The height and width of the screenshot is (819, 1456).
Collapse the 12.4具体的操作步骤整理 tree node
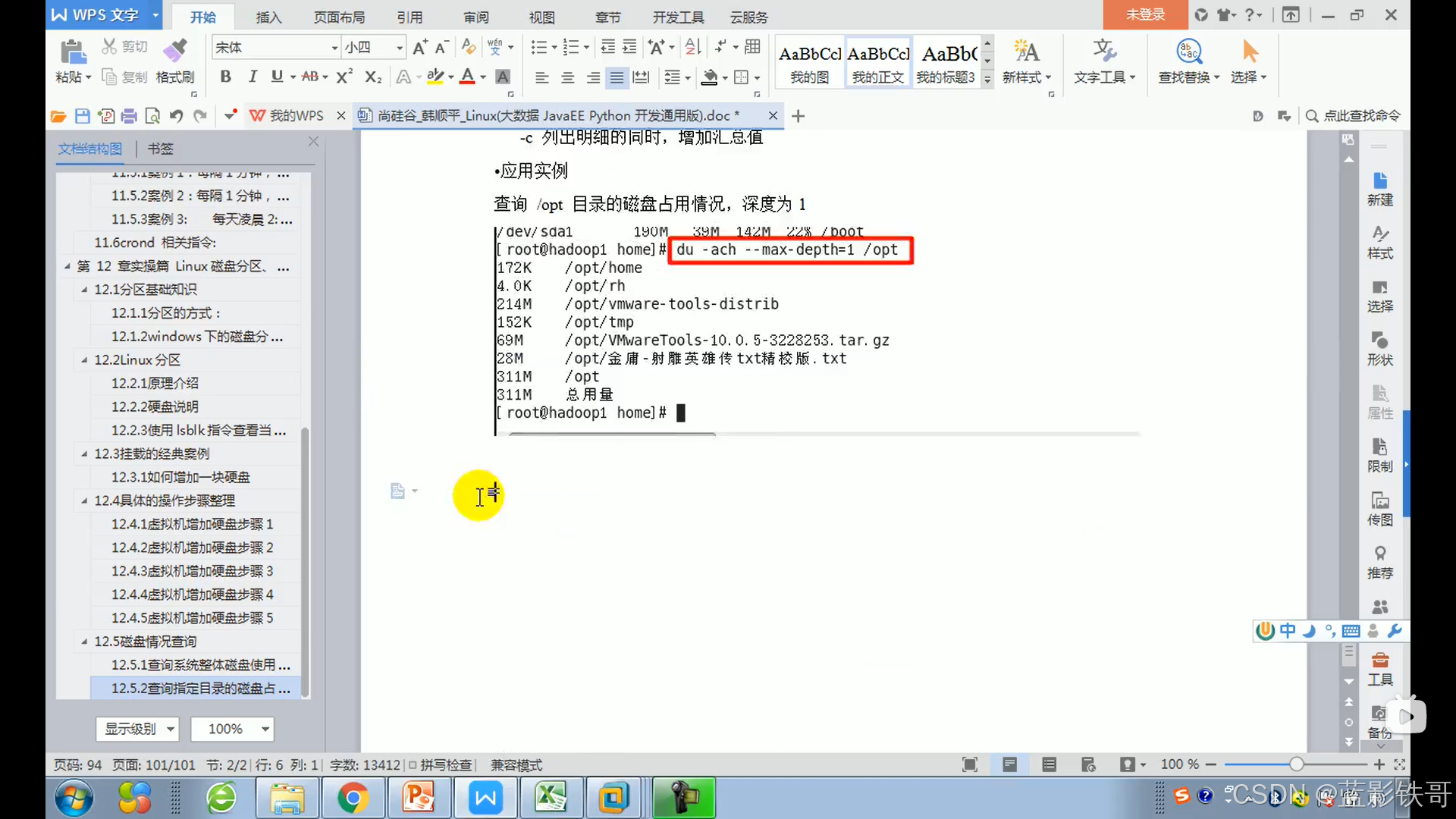click(x=84, y=500)
